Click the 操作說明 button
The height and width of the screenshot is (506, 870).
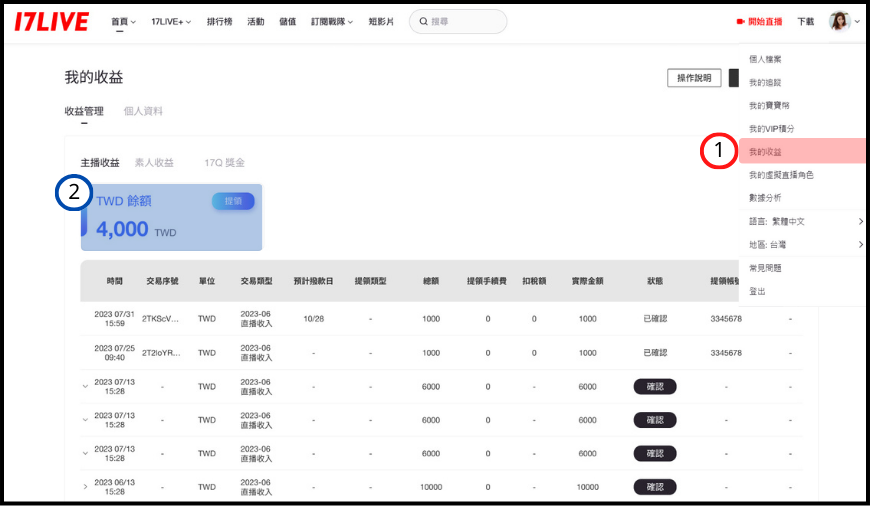click(x=694, y=78)
